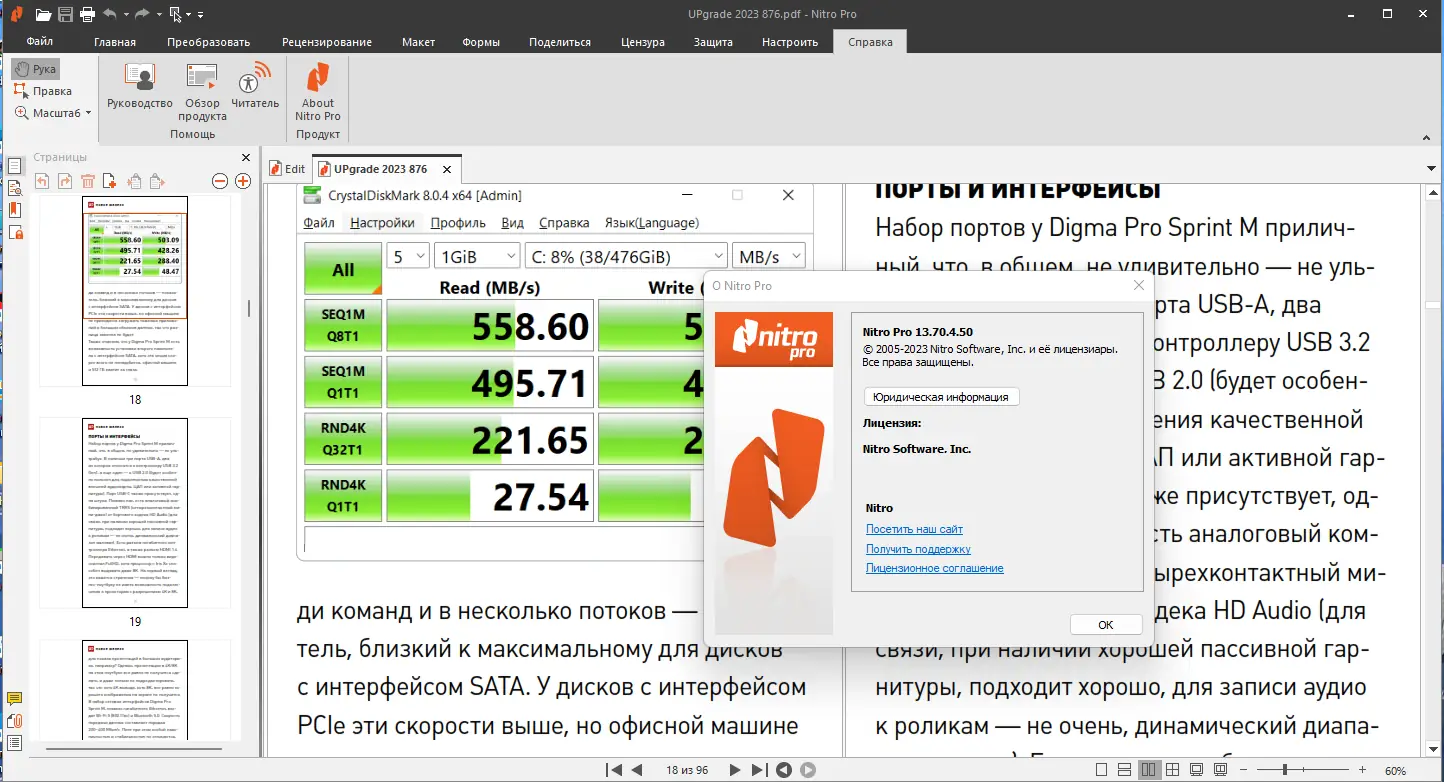Shrink page thumbnails with the minus icon
The height and width of the screenshot is (782, 1444).
220,181
